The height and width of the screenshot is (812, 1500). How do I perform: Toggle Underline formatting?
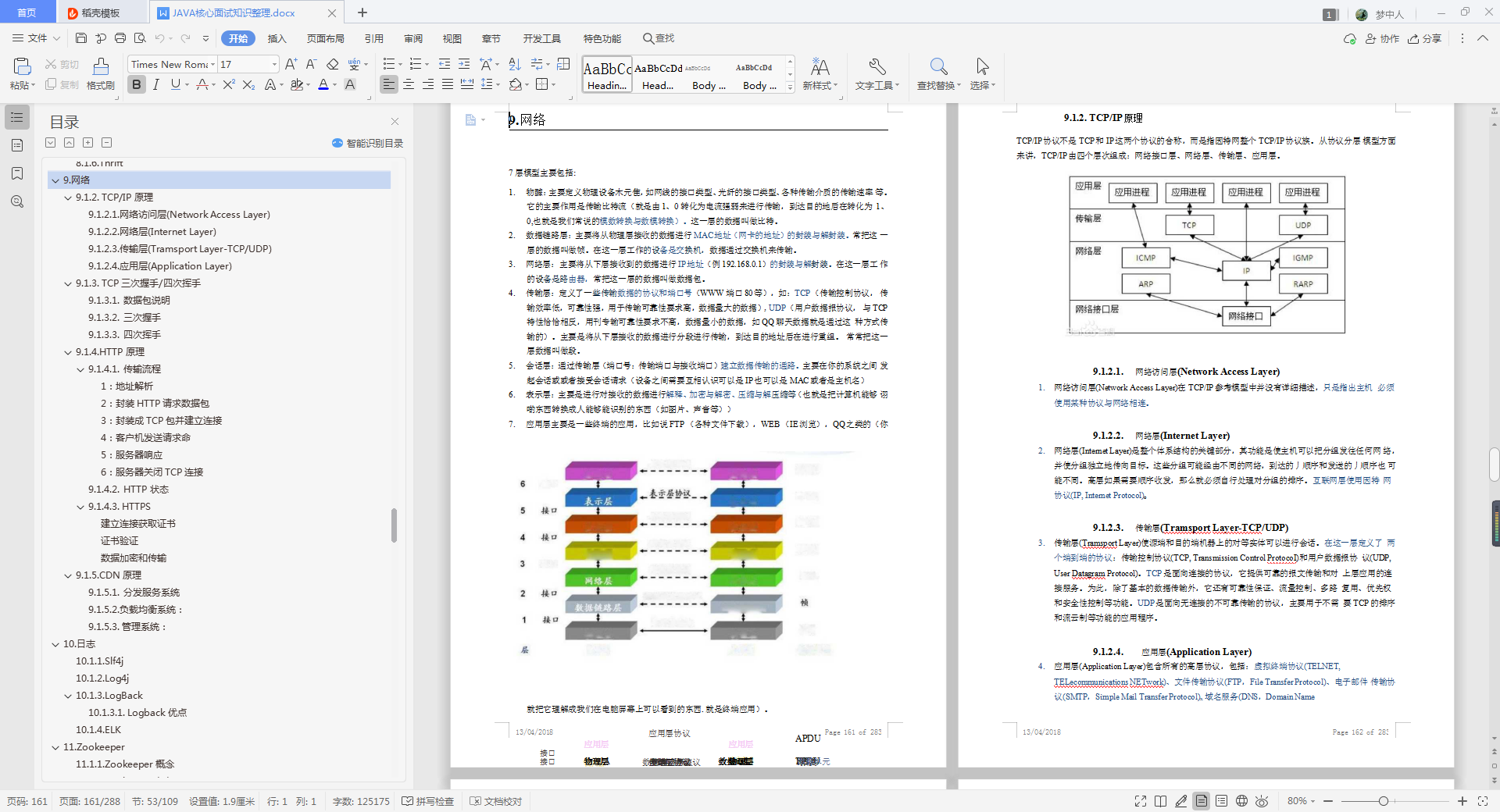click(x=175, y=84)
